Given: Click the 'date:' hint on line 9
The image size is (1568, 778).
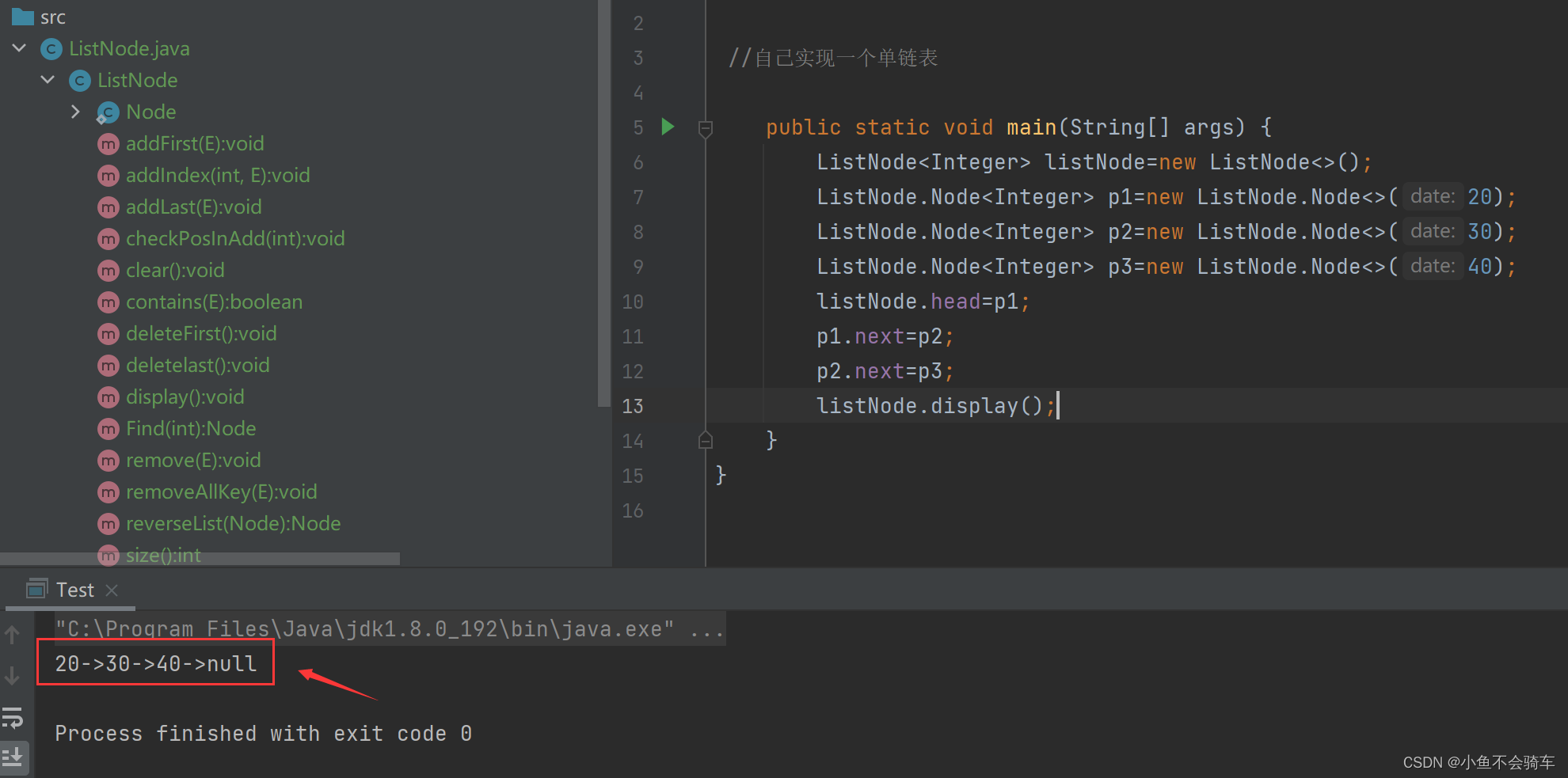Looking at the screenshot, I should coord(1433,266).
